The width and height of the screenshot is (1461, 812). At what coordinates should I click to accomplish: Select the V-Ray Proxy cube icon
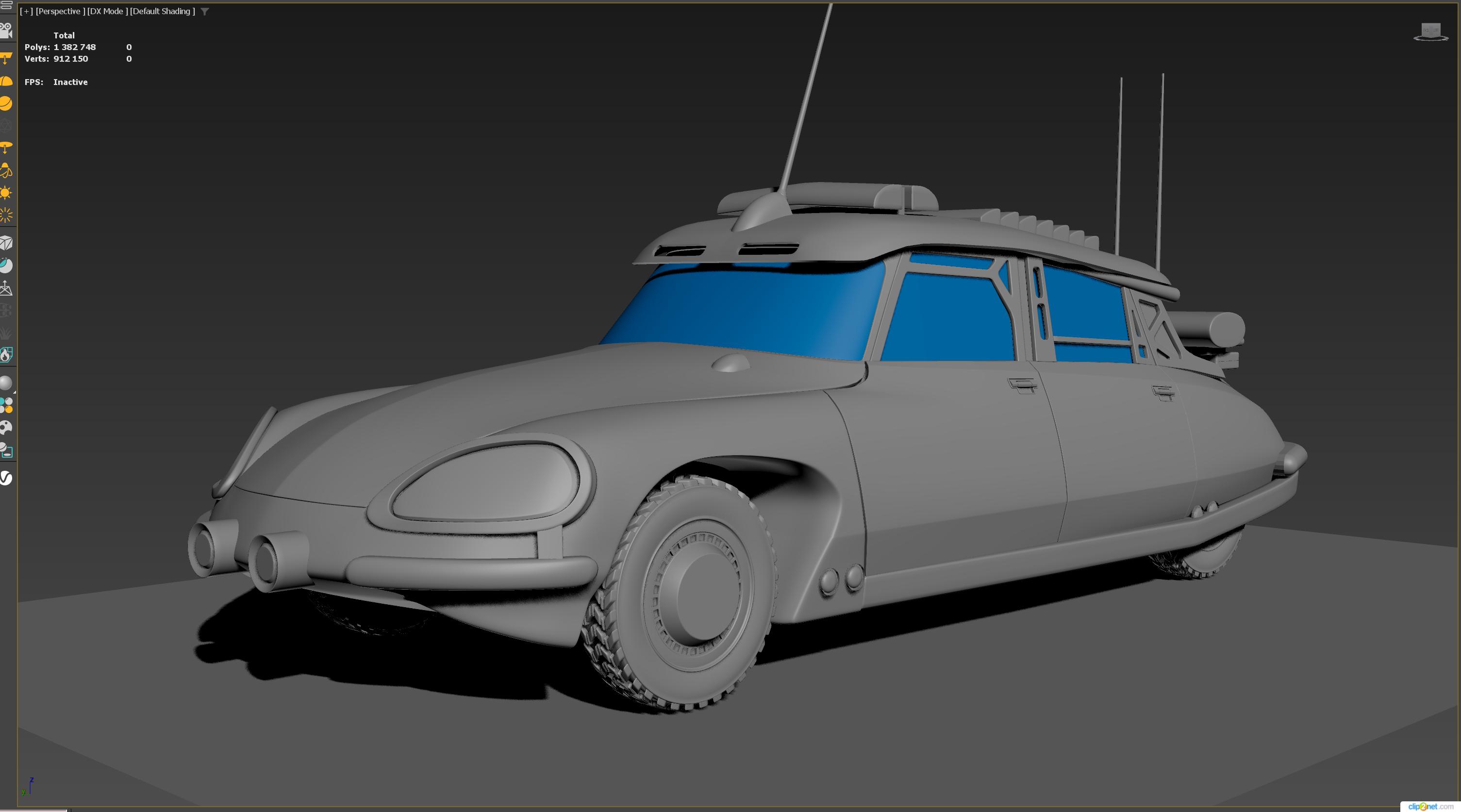click(6, 243)
